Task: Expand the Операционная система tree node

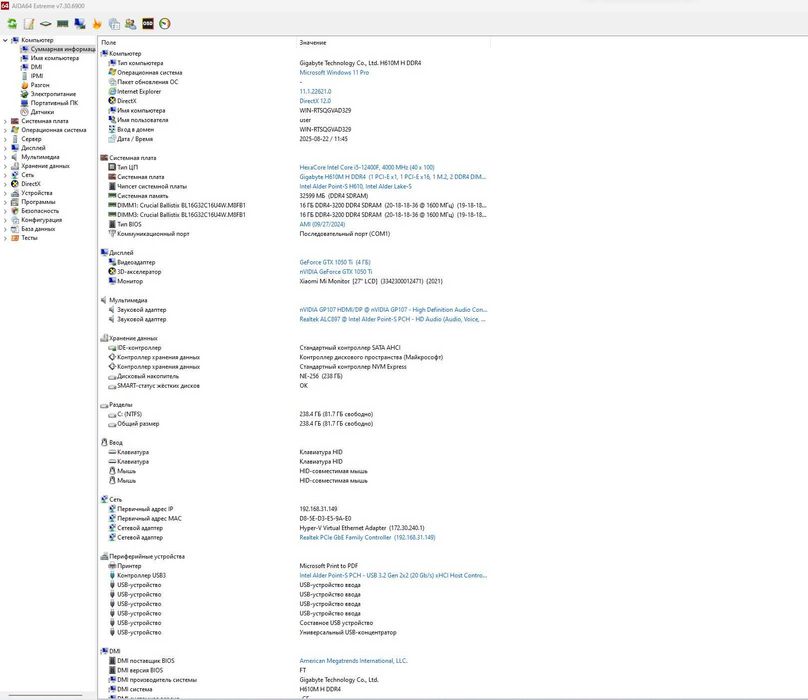Action: [x=5, y=130]
